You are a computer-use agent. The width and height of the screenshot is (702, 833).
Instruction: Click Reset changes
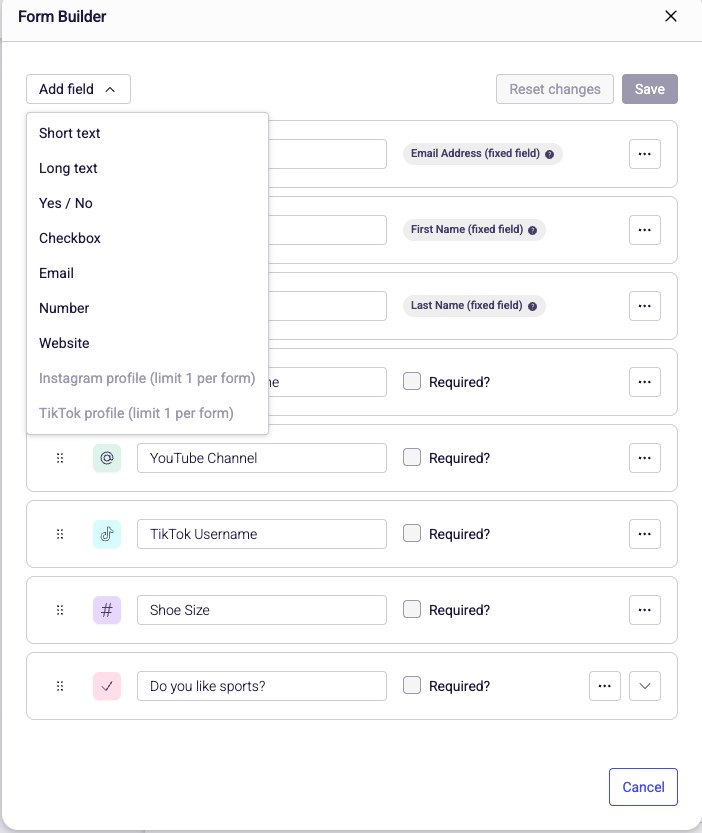tap(554, 89)
